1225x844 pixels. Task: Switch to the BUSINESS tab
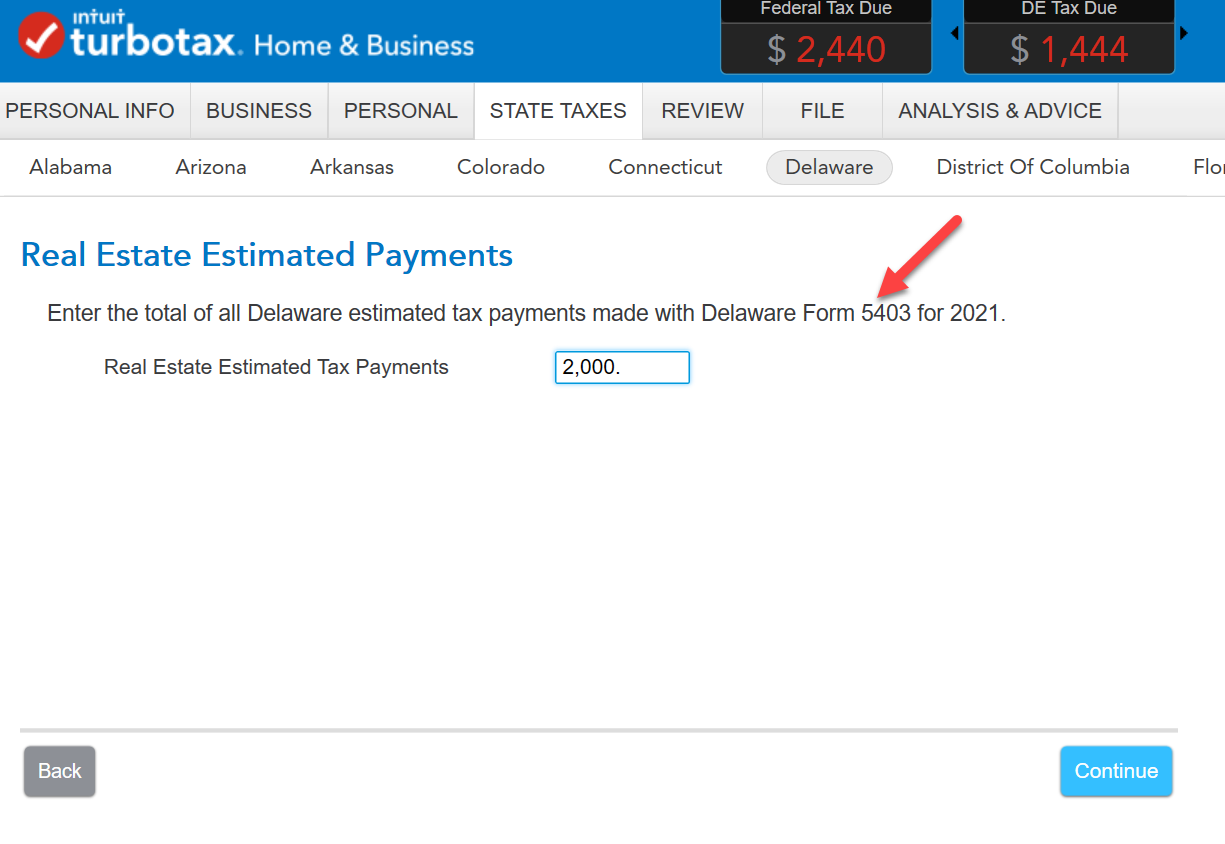click(259, 111)
